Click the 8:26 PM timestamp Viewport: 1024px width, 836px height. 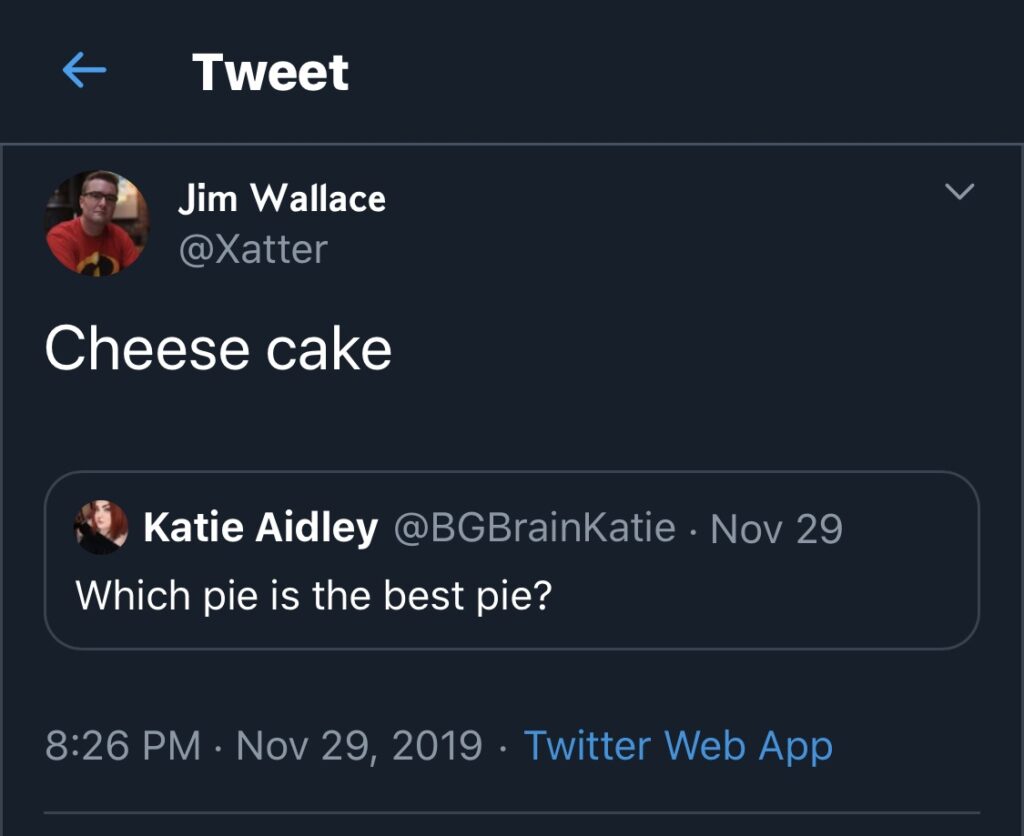click(123, 745)
